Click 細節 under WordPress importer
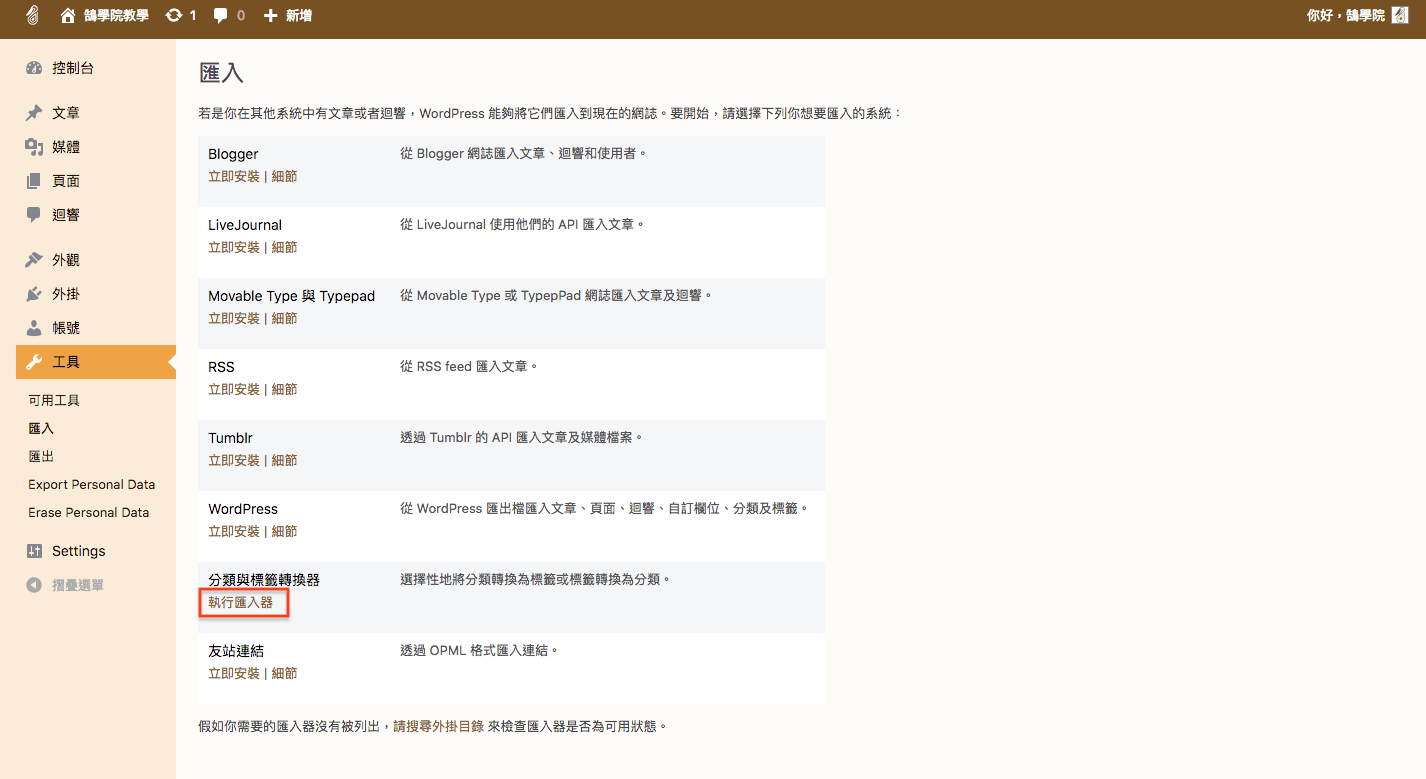The image size is (1426, 779). [284, 531]
